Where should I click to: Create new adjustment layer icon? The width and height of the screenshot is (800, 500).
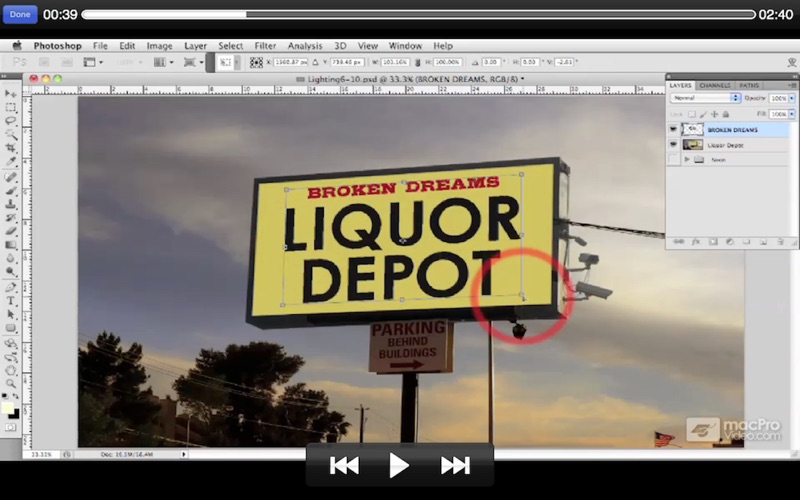[730, 242]
